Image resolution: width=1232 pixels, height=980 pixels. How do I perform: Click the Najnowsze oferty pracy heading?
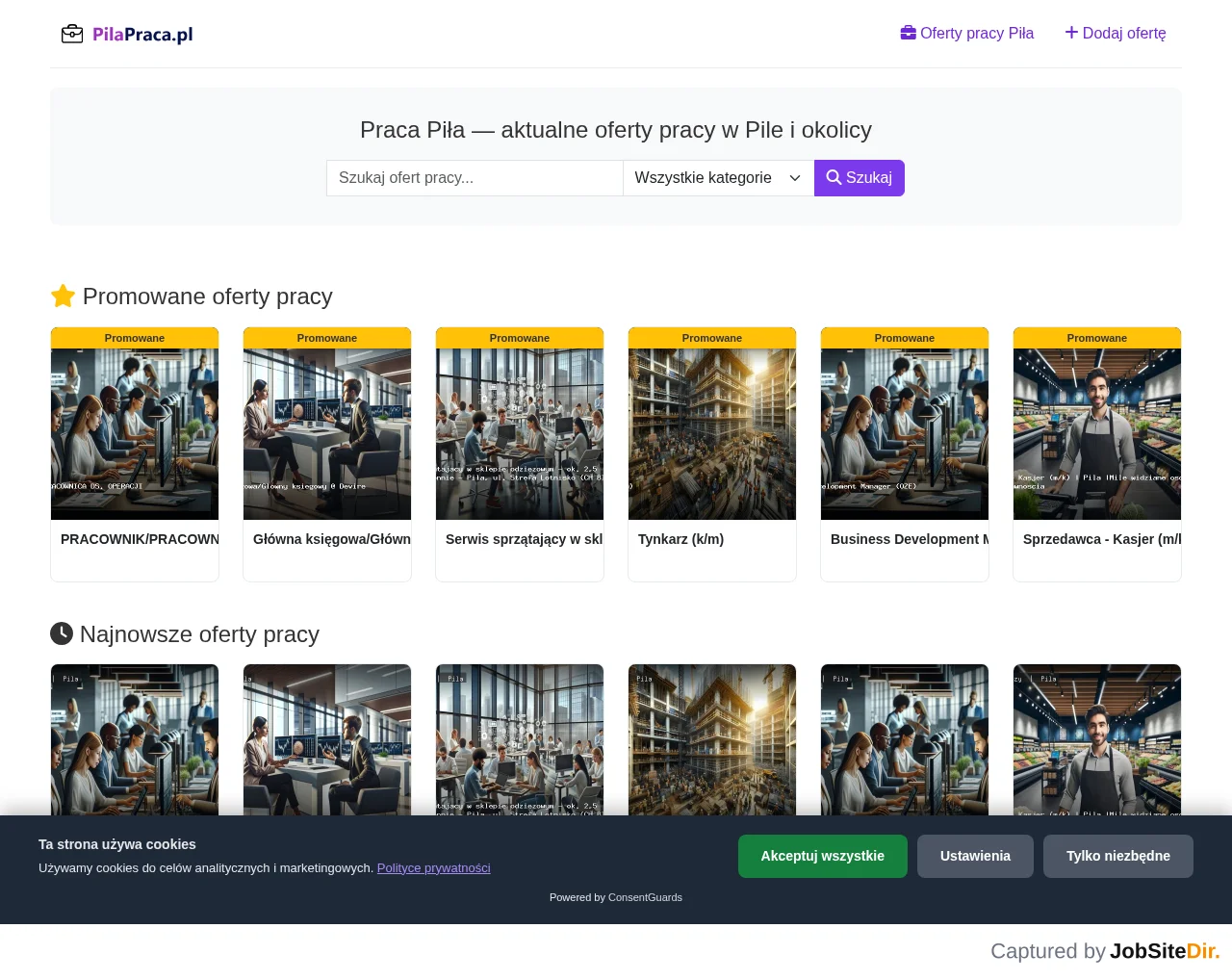pos(199,633)
